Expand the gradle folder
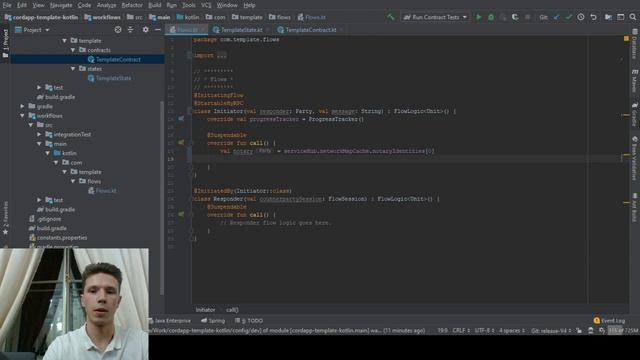The image size is (640, 360). click(22, 107)
